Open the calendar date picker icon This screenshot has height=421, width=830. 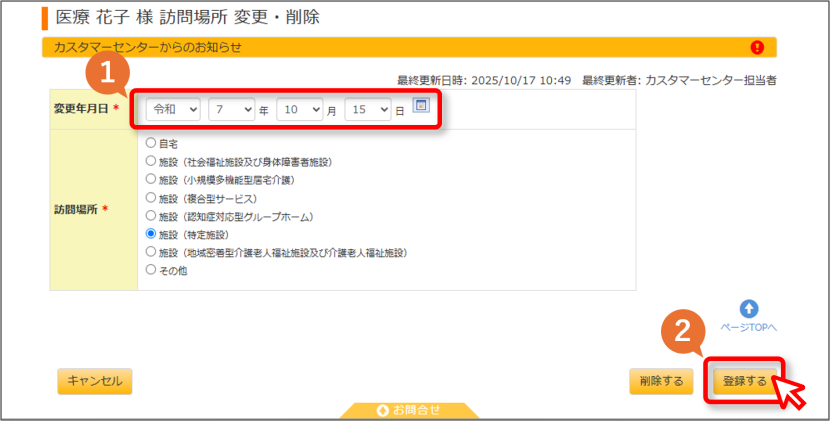[421, 105]
